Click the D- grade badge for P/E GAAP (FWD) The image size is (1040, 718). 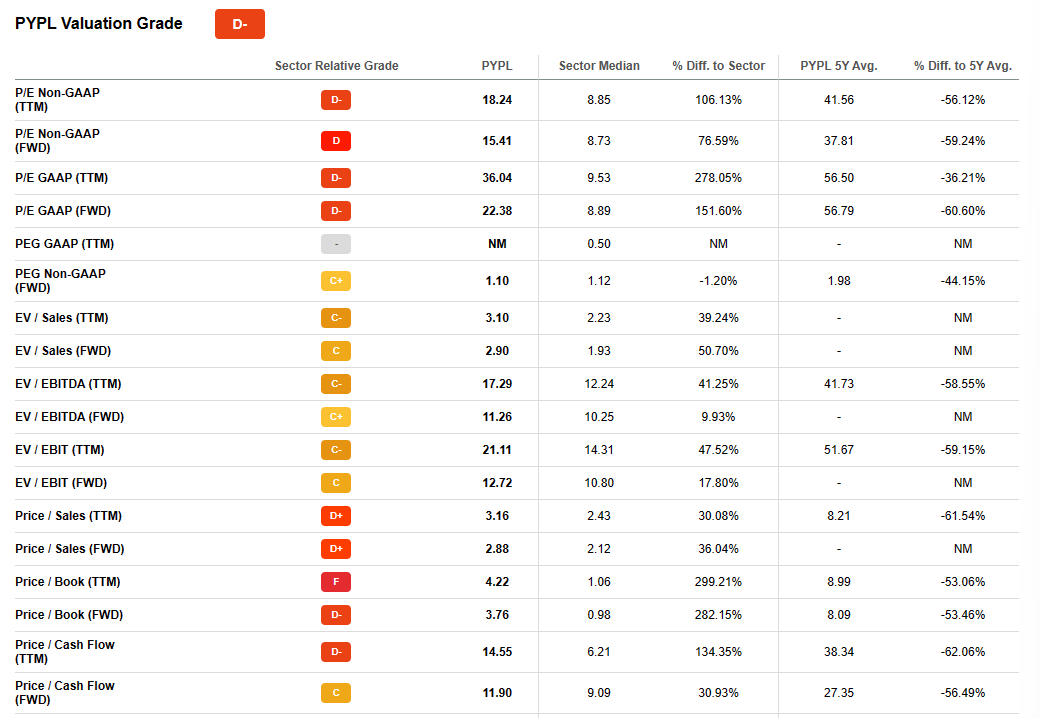click(x=336, y=211)
